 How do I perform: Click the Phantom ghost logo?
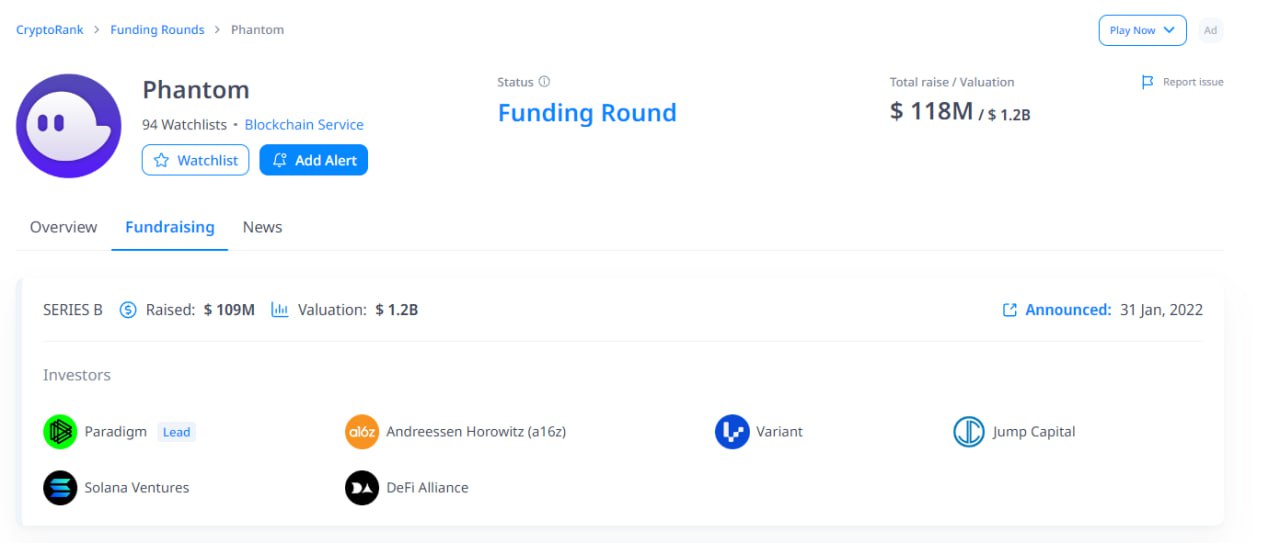68,126
